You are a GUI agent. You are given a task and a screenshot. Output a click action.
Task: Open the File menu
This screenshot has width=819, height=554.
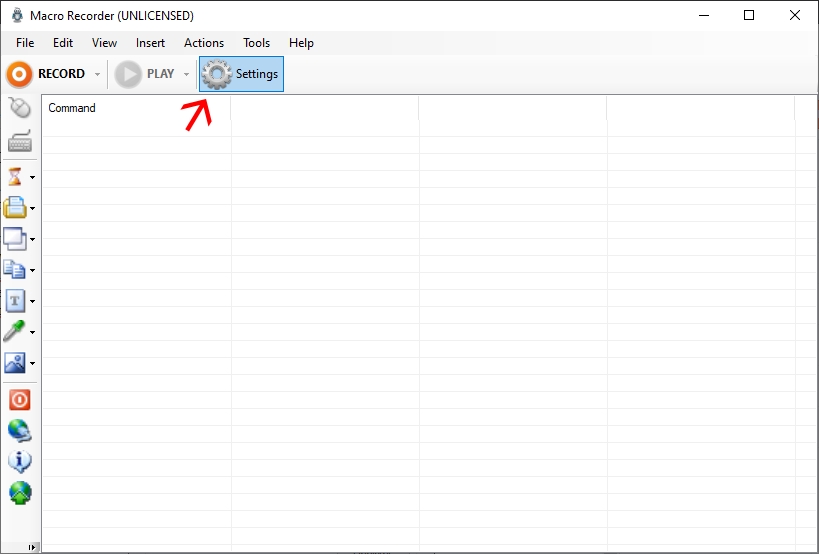pos(25,43)
